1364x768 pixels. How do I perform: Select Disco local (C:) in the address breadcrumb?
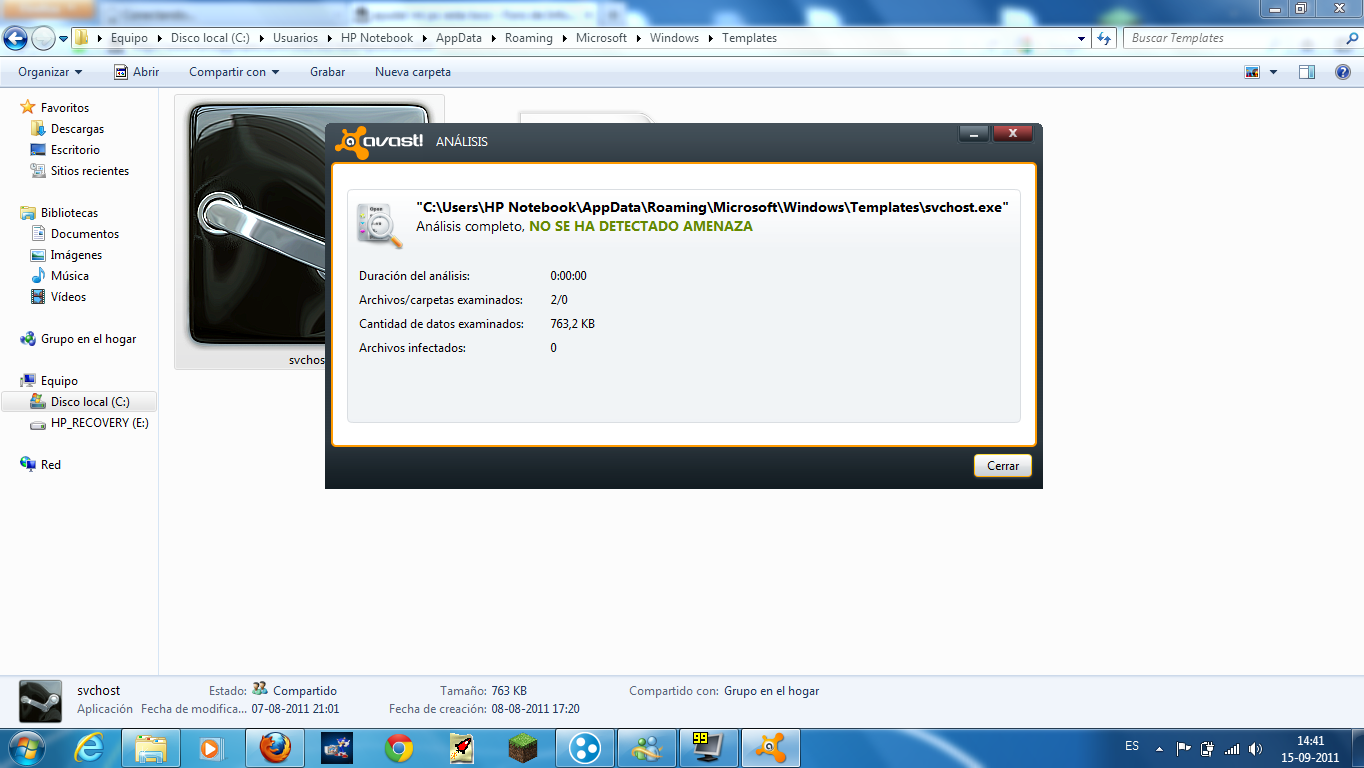pos(210,38)
